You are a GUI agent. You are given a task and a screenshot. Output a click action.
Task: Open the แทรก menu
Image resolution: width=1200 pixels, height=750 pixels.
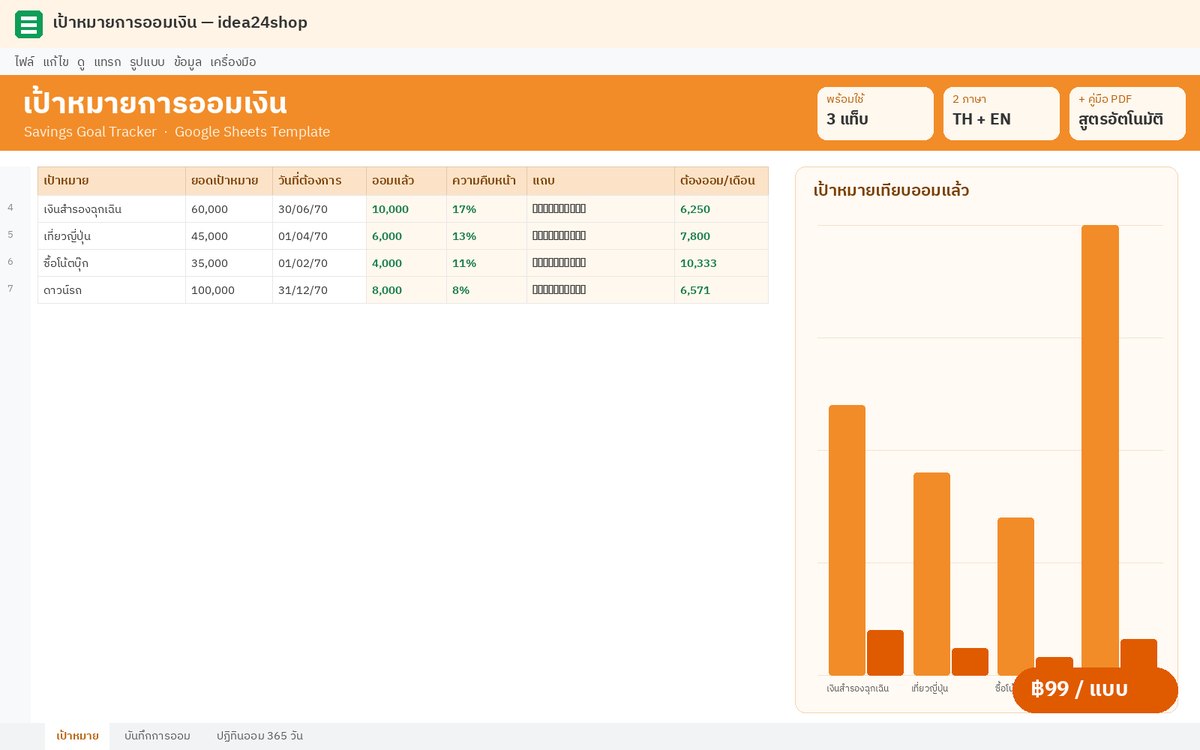[x=107, y=62]
